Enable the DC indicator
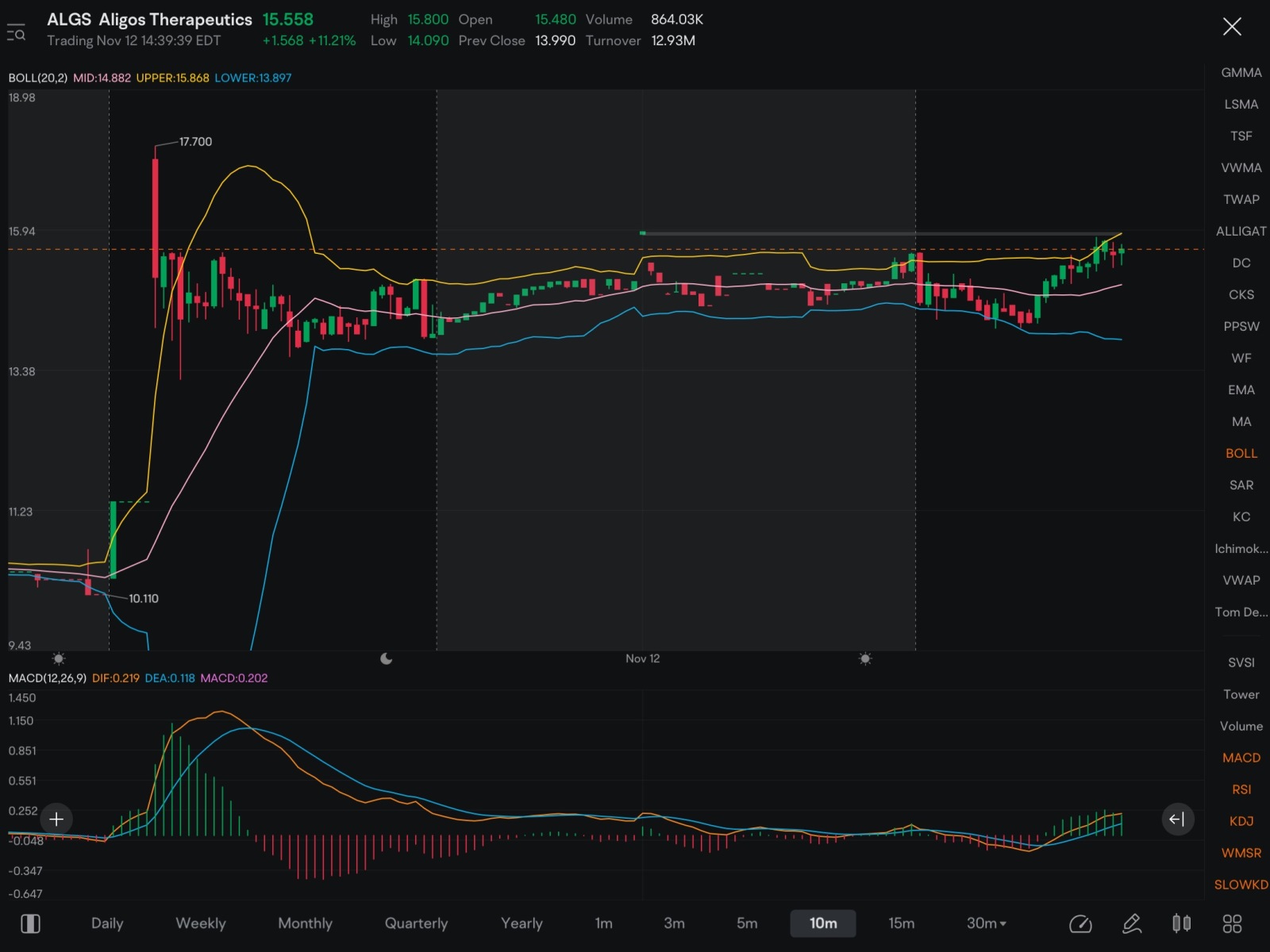This screenshot has width=1270, height=952. coord(1241,263)
